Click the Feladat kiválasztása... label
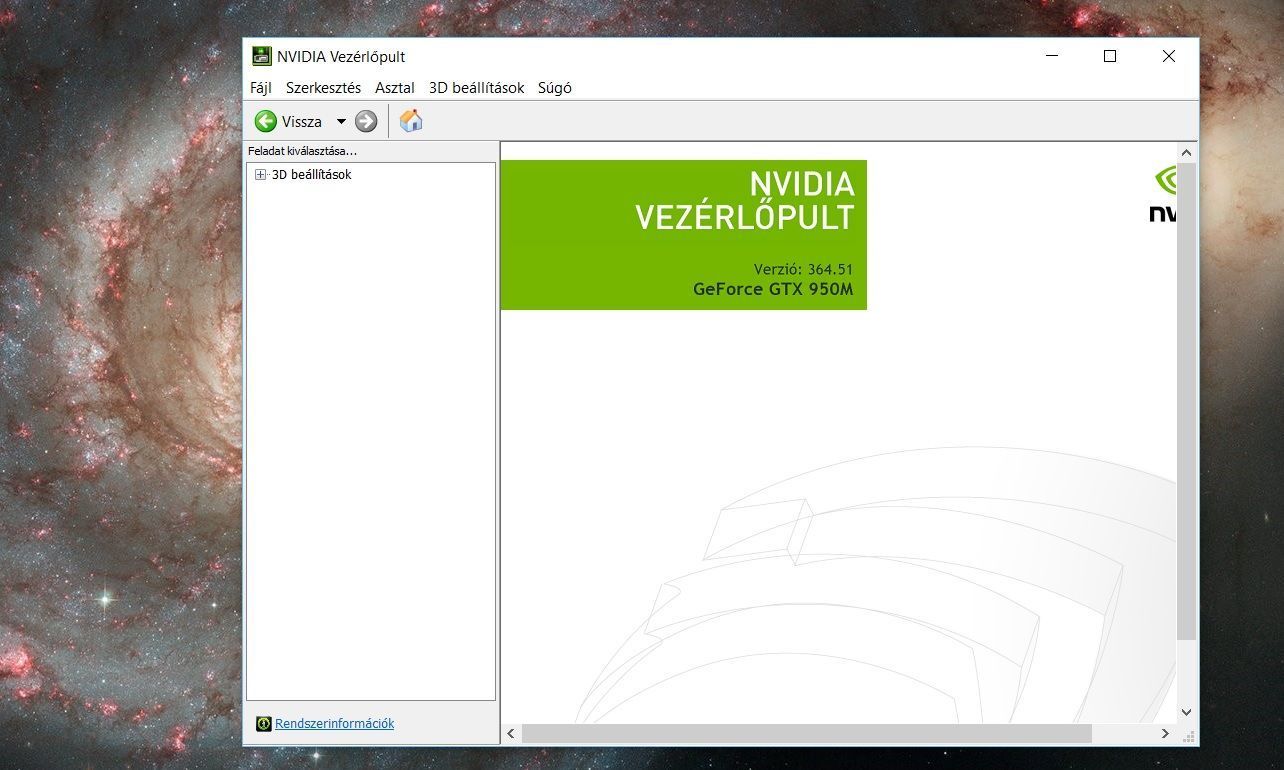 click(x=302, y=151)
